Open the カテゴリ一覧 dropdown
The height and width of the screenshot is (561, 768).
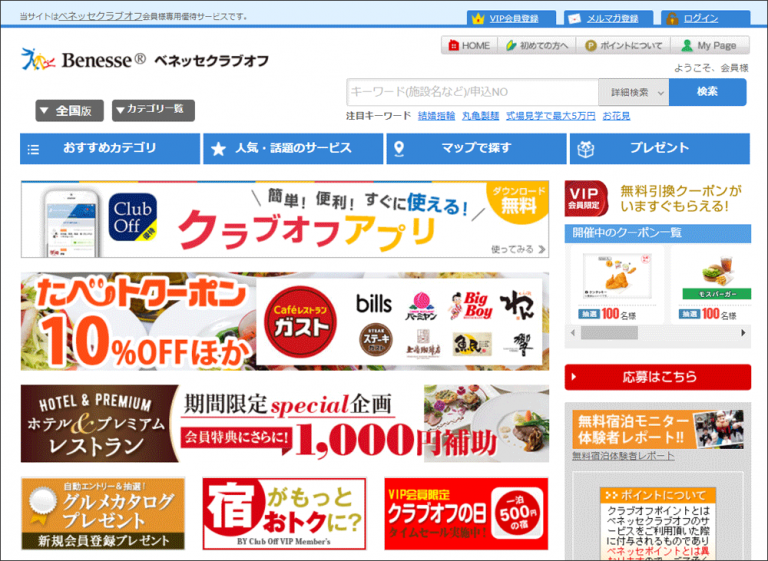(x=153, y=110)
